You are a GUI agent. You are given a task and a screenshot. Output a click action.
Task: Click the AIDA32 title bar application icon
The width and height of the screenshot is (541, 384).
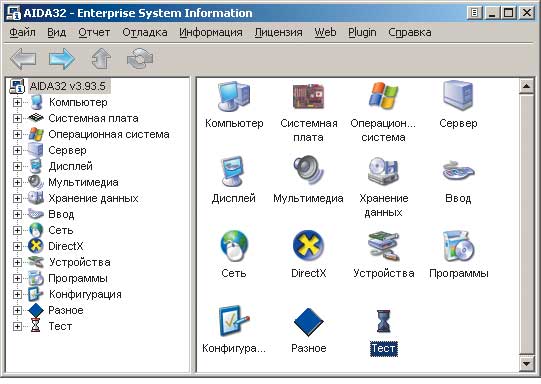pos(14,13)
